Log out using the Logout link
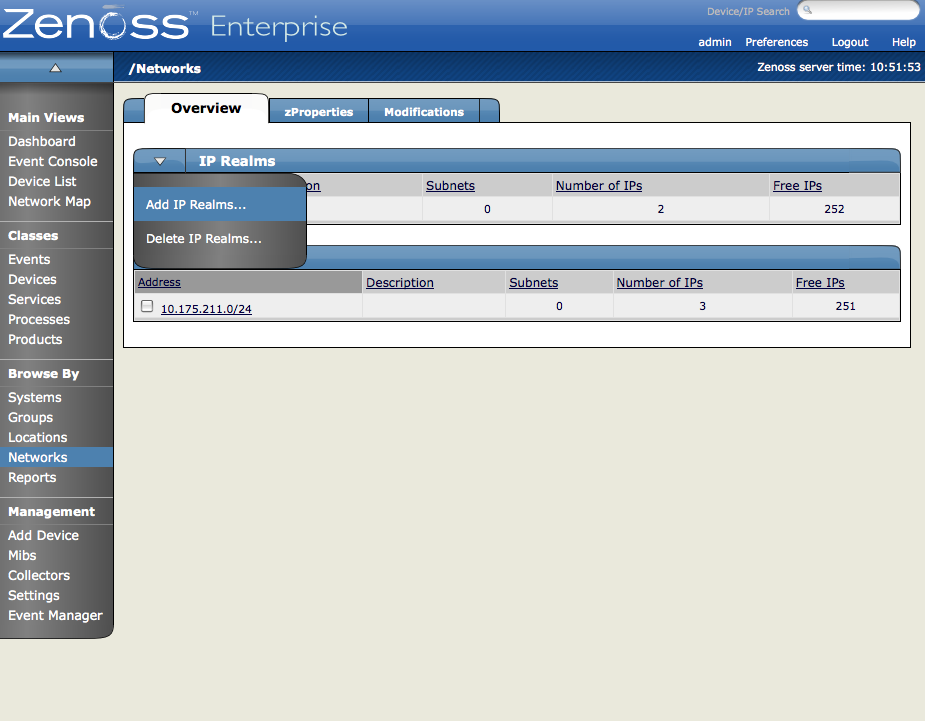 pos(849,42)
